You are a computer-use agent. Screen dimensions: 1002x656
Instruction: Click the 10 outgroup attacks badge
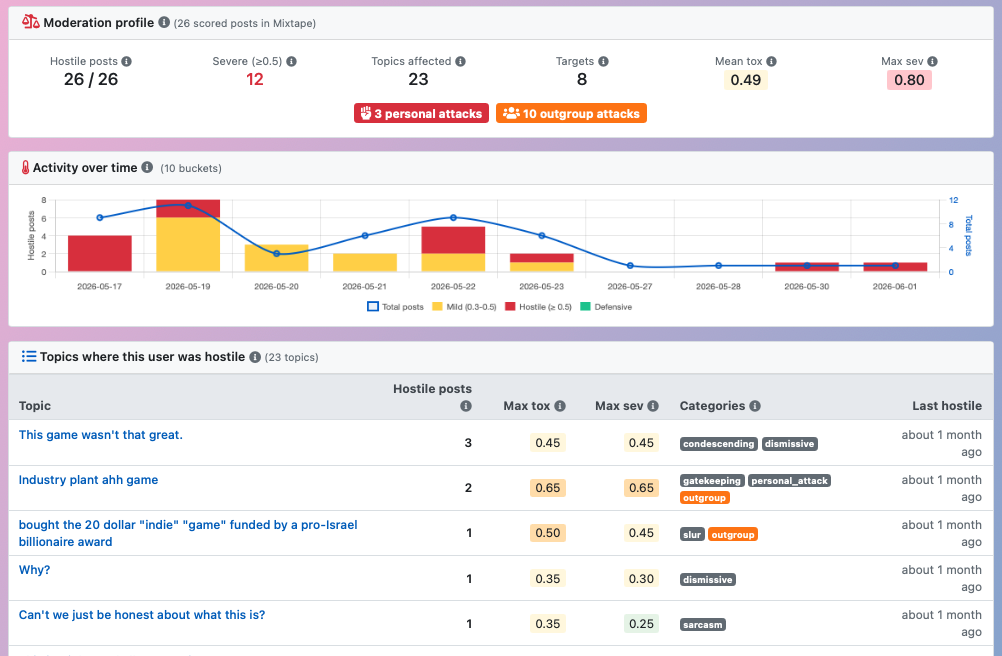click(571, 113)
